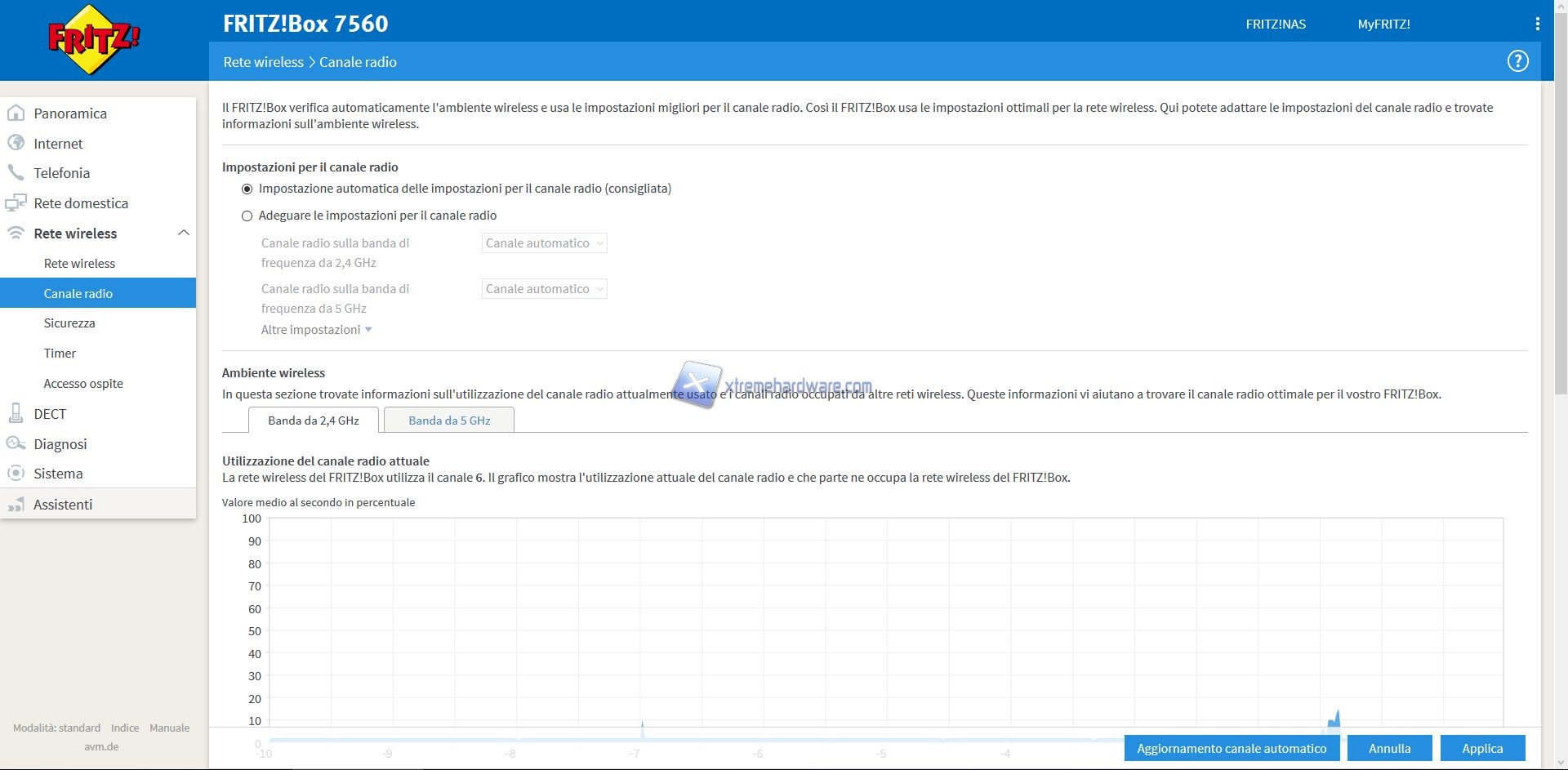The width and height of the screenshot is (1568, 770).
Task: Expand 'Altre impostazioni' section
Action: click(x=316, y=330)
